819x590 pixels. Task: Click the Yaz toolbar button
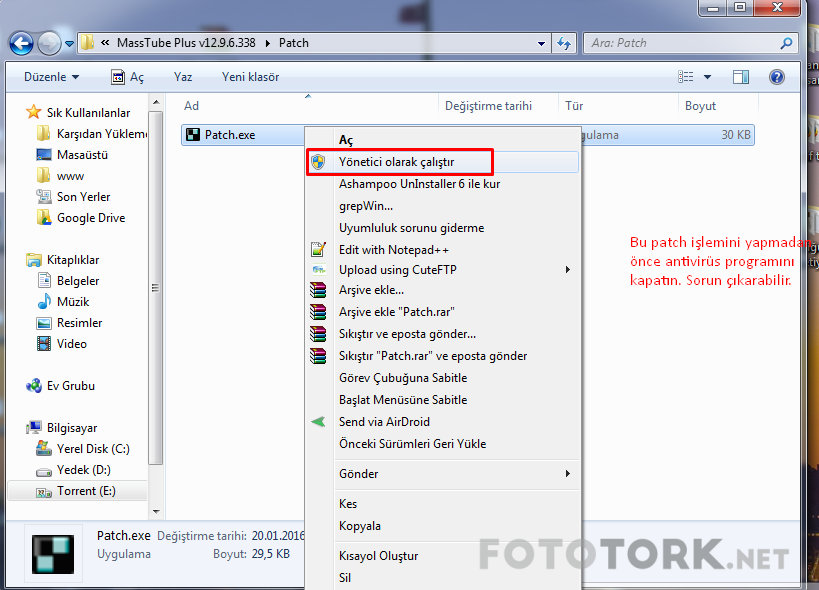(183, 77)
